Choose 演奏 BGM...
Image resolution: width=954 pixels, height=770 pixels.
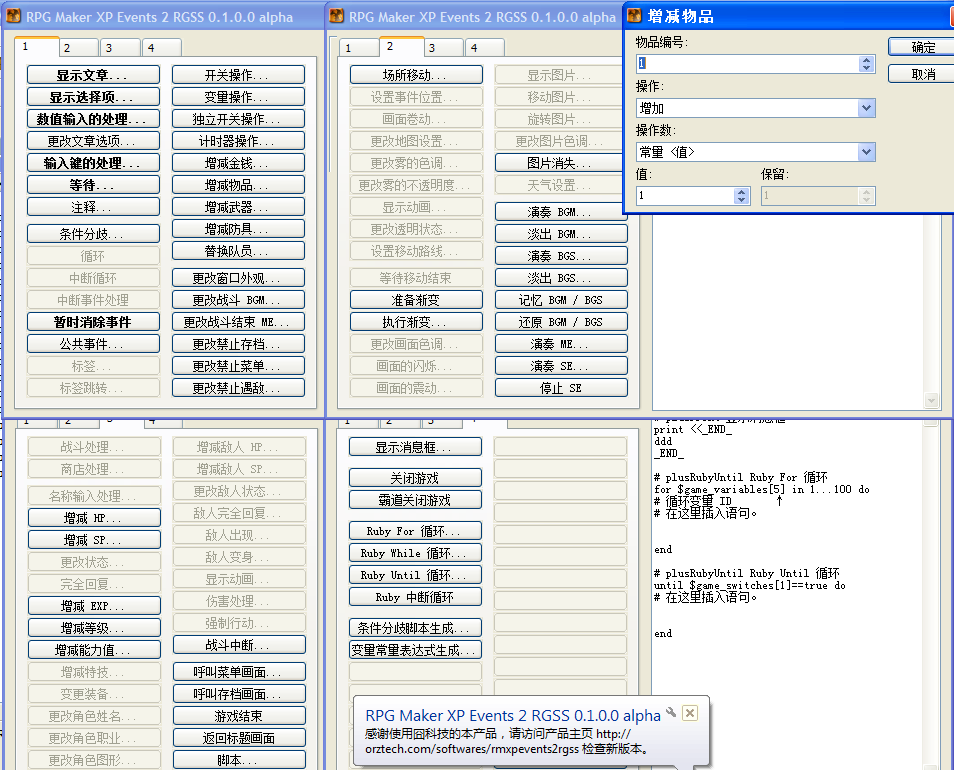coord(561,212)
